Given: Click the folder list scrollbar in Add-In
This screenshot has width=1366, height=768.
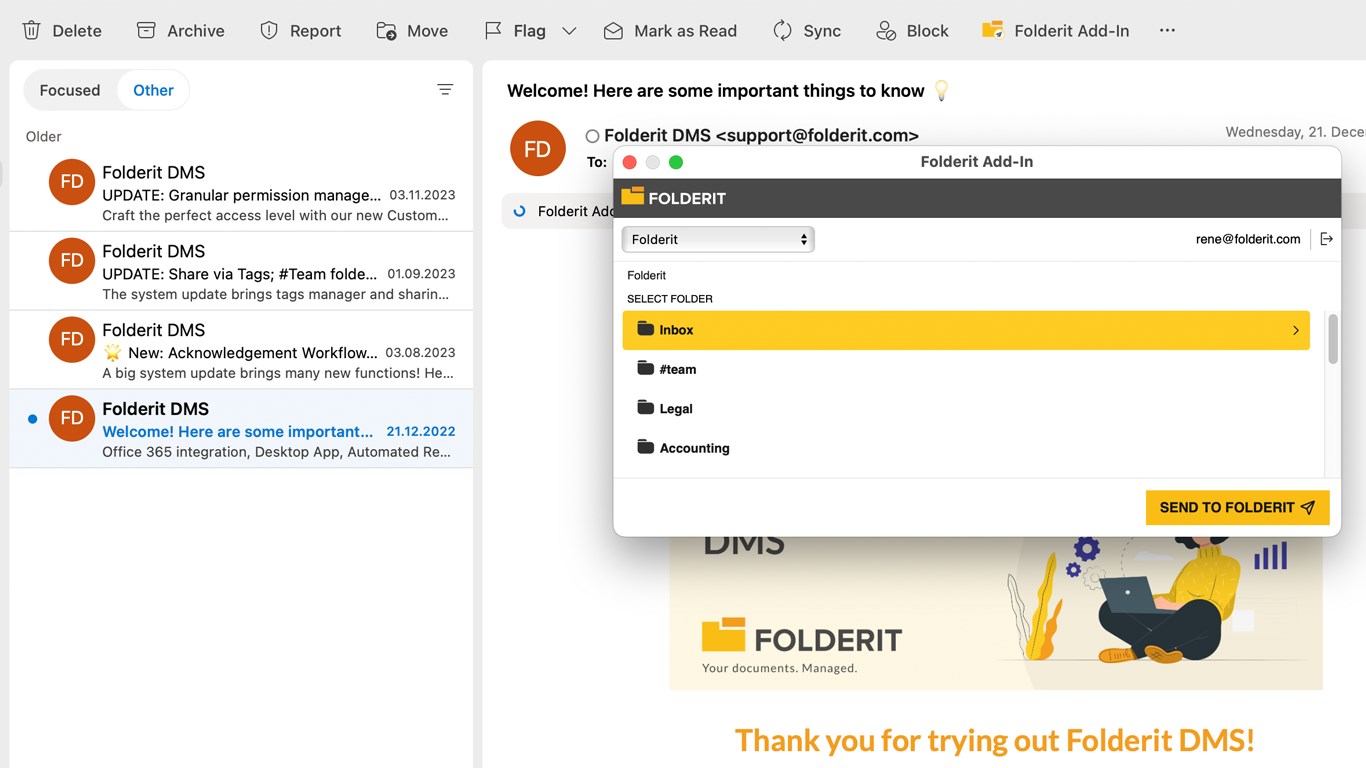Looking at the screenshot, I should pyautogui.click(x=1333, y=339).
